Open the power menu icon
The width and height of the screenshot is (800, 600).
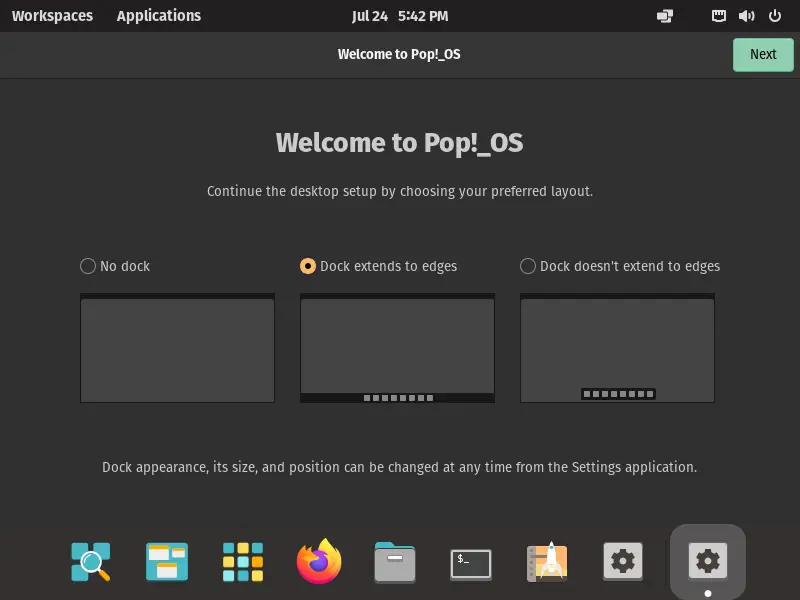pyautogui.click(x=774, y=16)
